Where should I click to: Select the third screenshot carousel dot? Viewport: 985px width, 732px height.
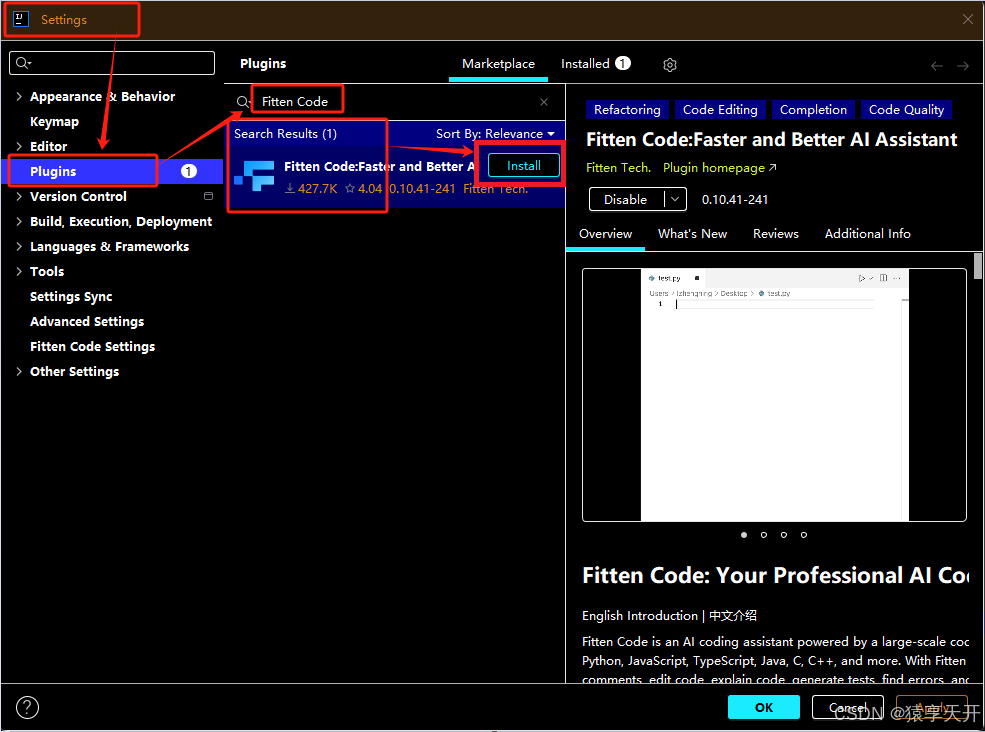click(784, 535)
